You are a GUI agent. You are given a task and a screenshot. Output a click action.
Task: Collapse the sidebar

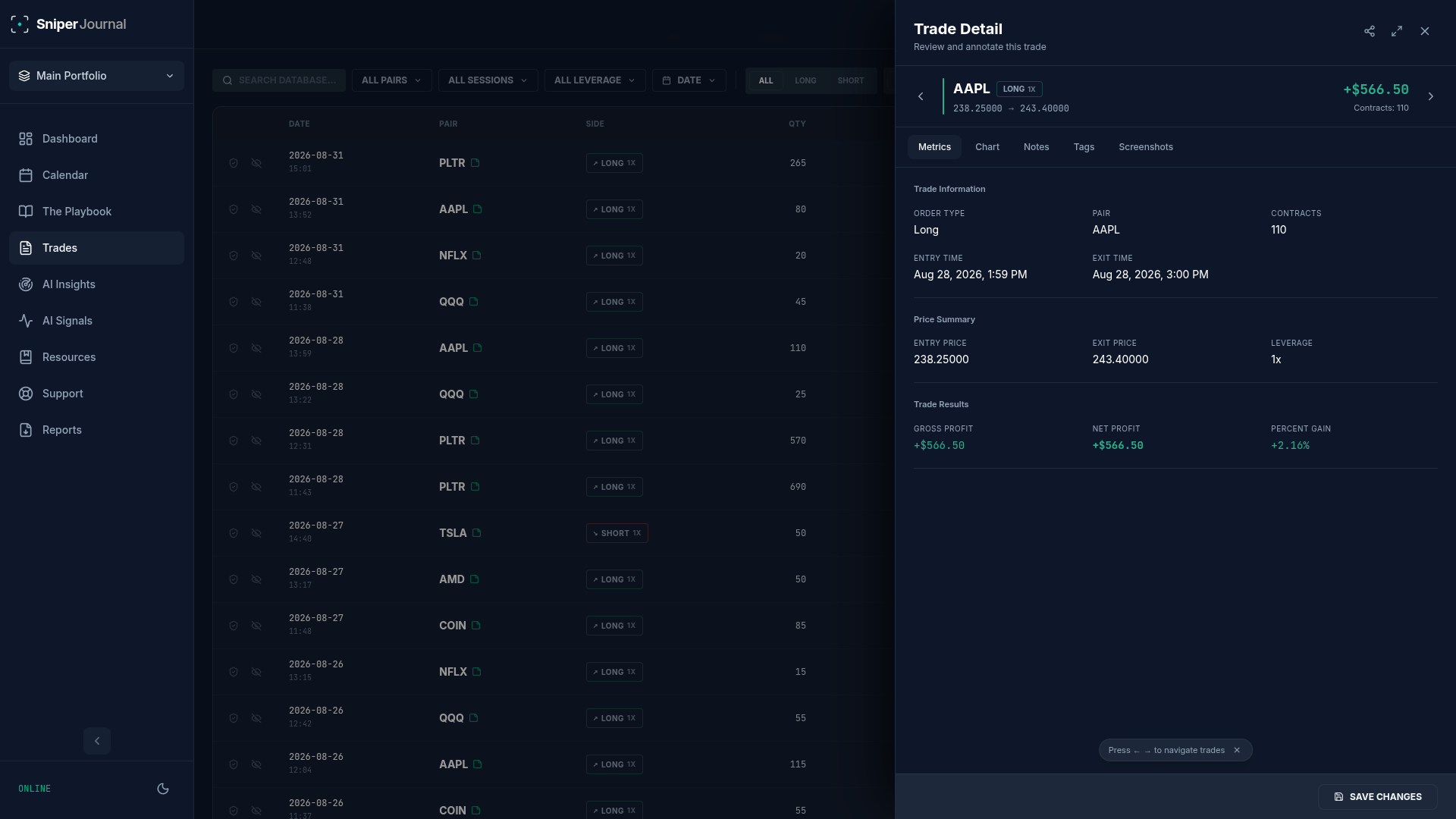(x=97, y=741)
